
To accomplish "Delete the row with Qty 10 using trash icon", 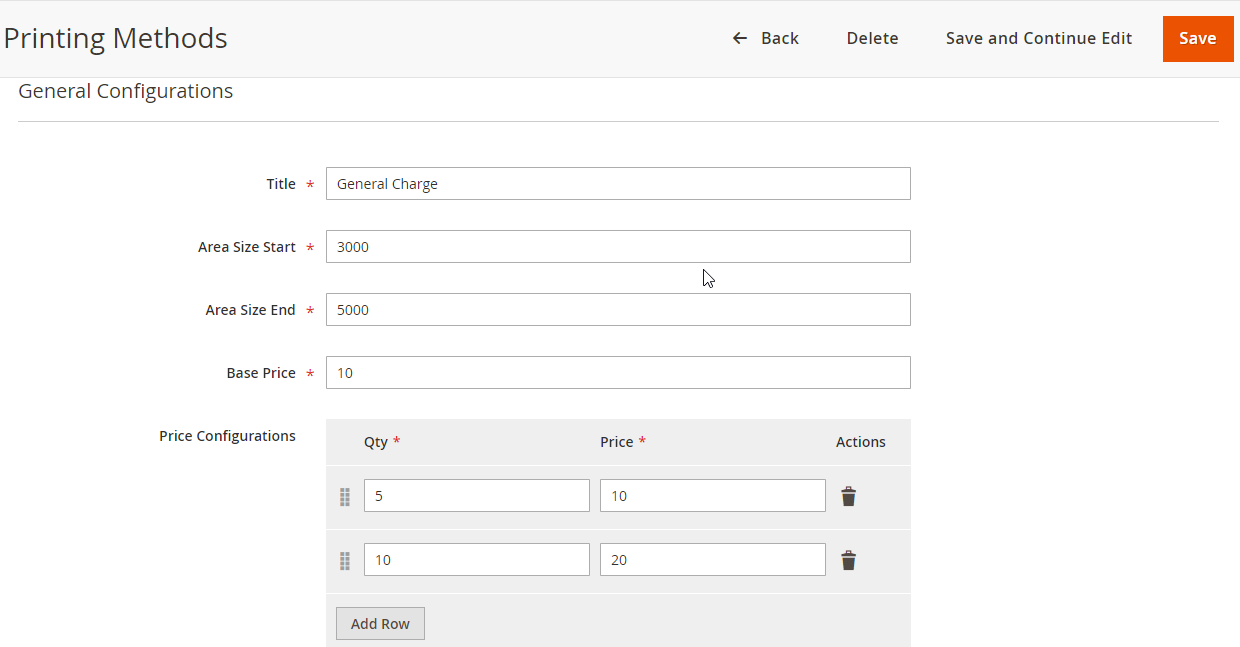I will tap(848, 559).
